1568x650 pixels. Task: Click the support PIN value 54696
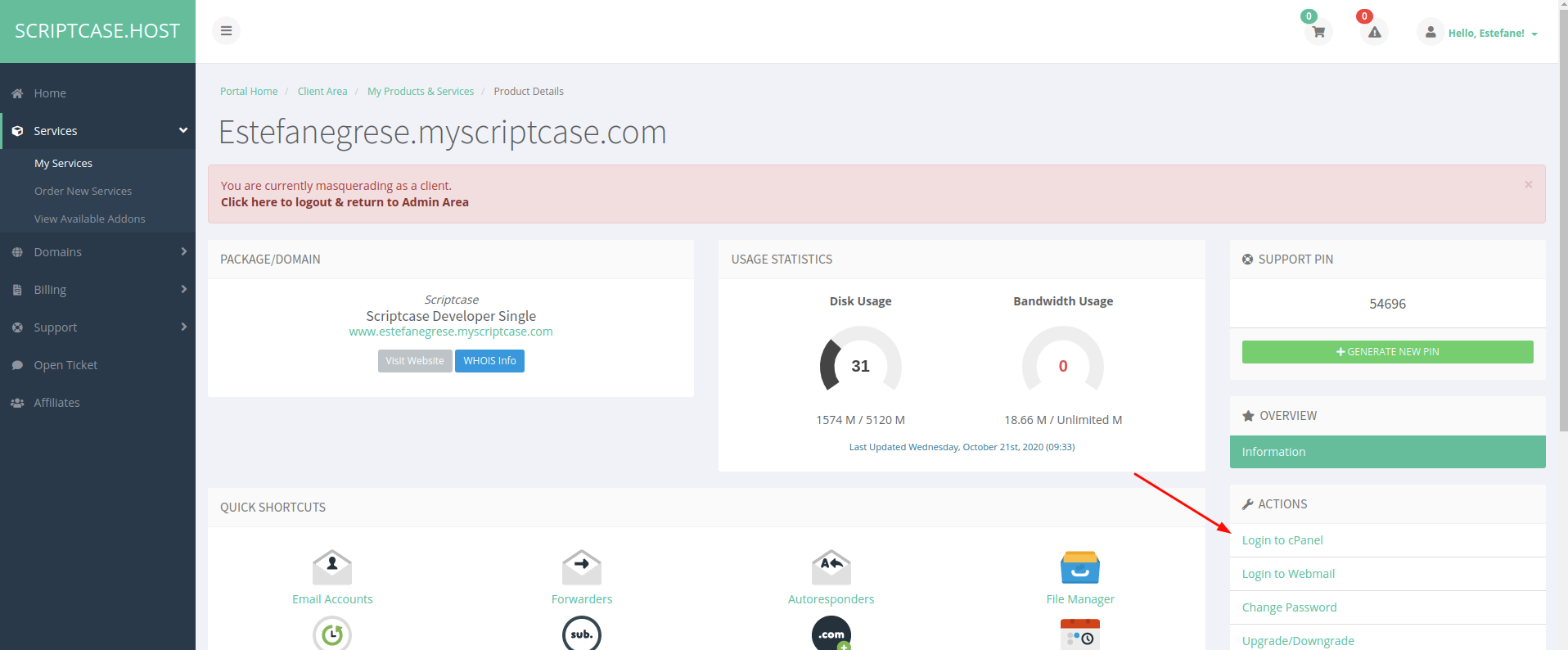pyautogui.click(x=1387, y=304)
